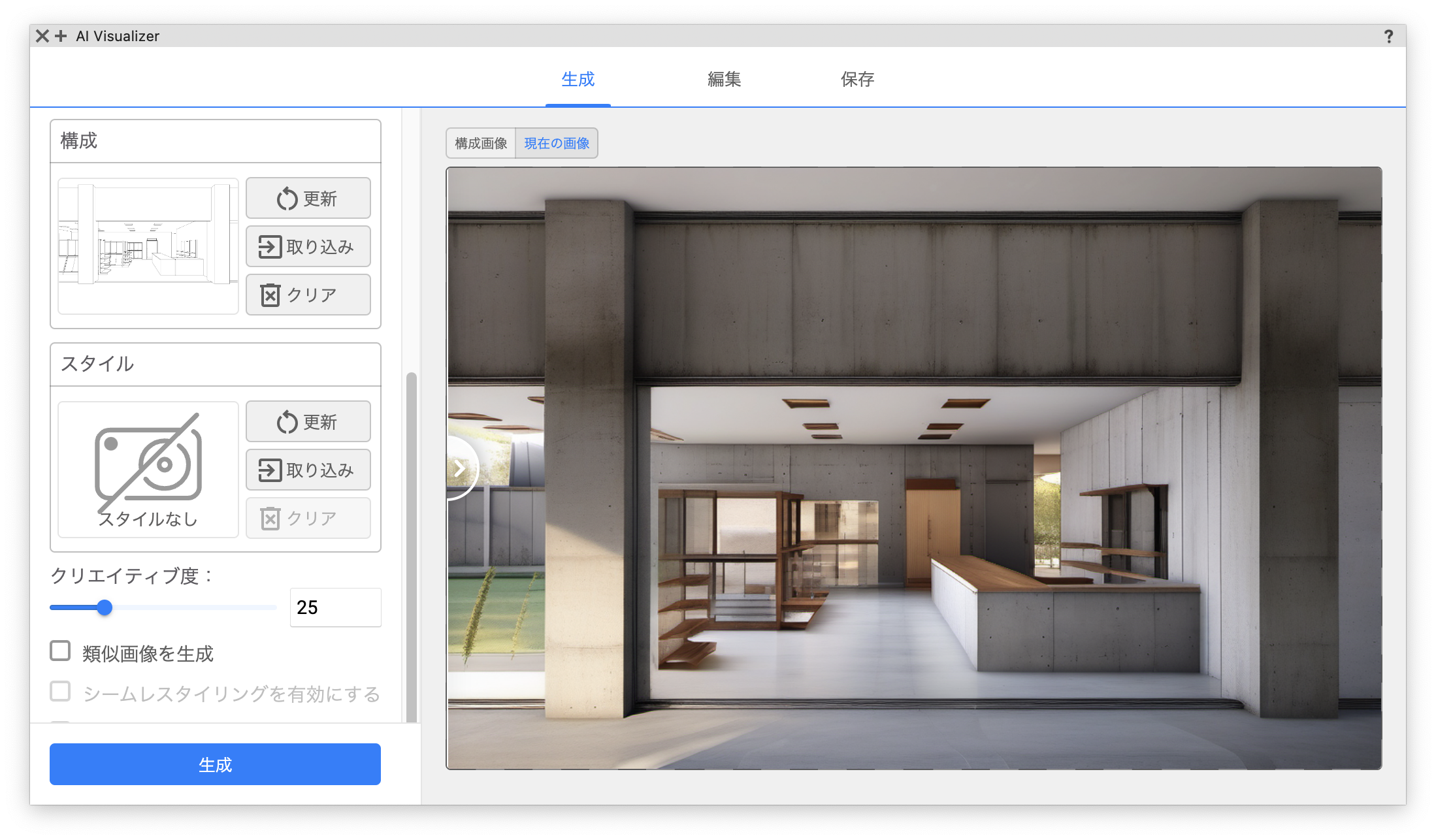The width and height of the screenshot is (1436, 840).
Task: Click the generated interior render image
Action: click(x=914, y=468)
